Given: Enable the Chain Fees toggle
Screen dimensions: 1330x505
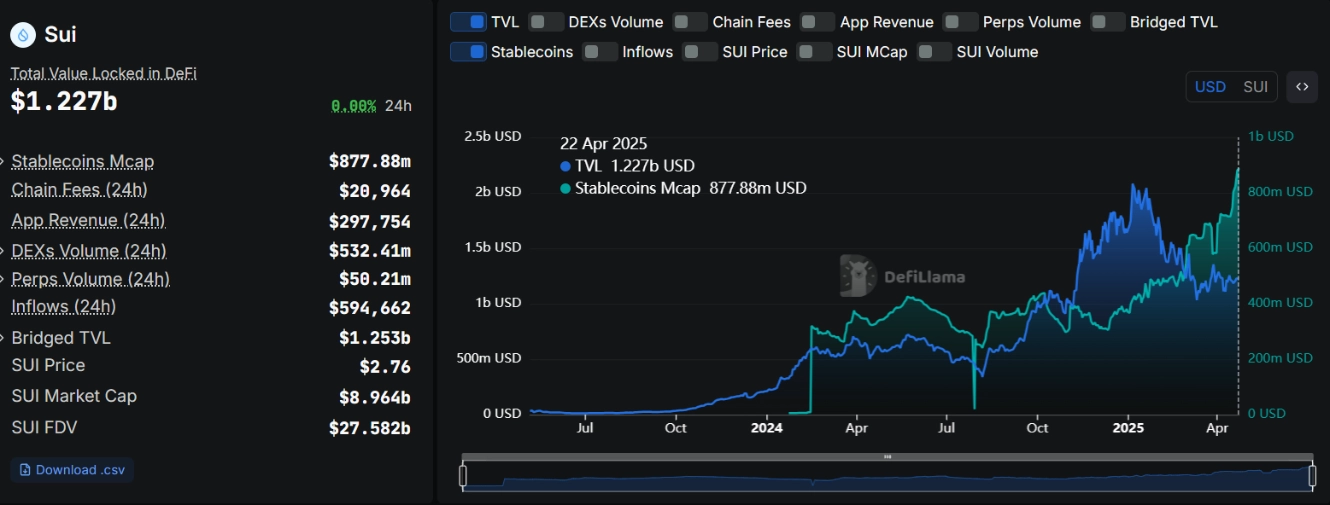Looking at the screenshot, I should (x=690, y=22).
